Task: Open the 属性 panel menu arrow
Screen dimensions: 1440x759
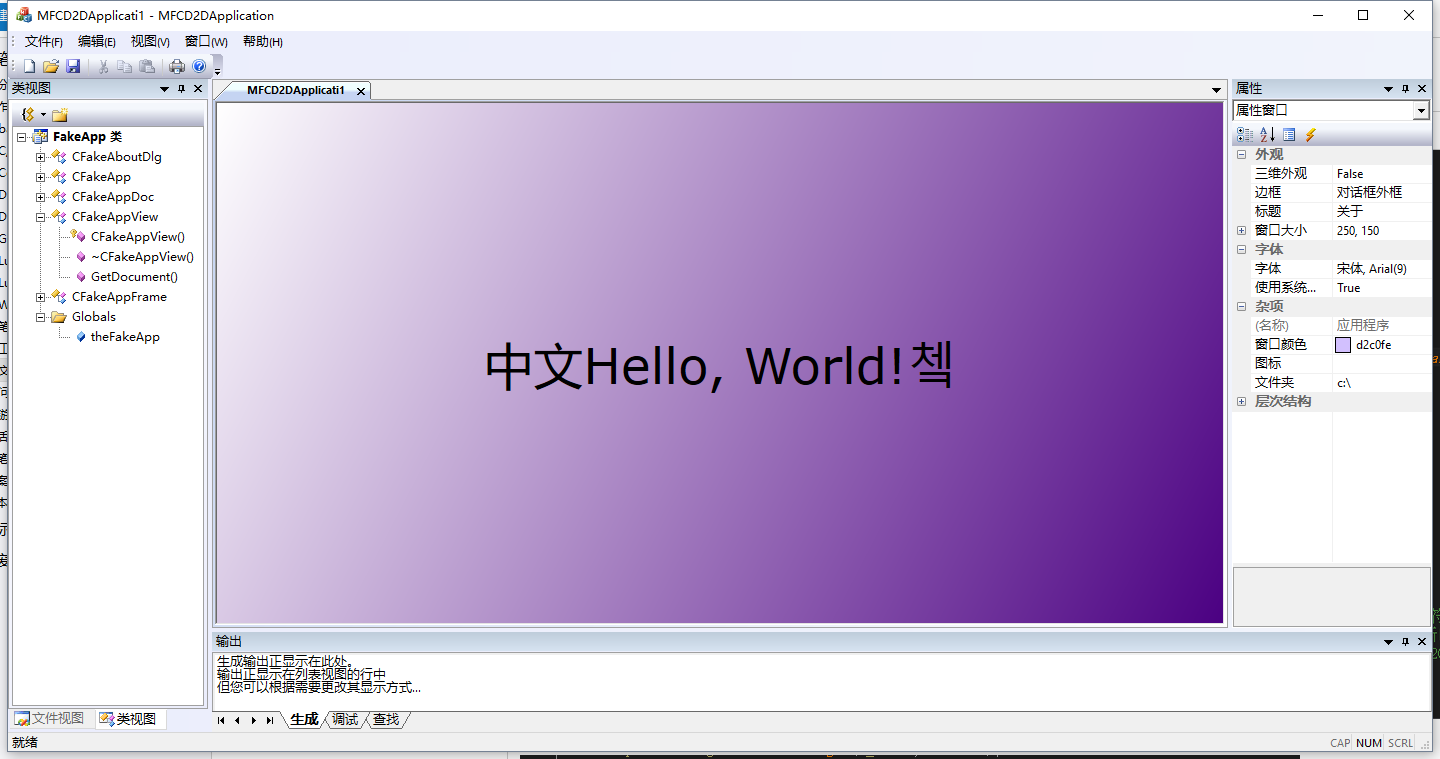Action: 1388,89
